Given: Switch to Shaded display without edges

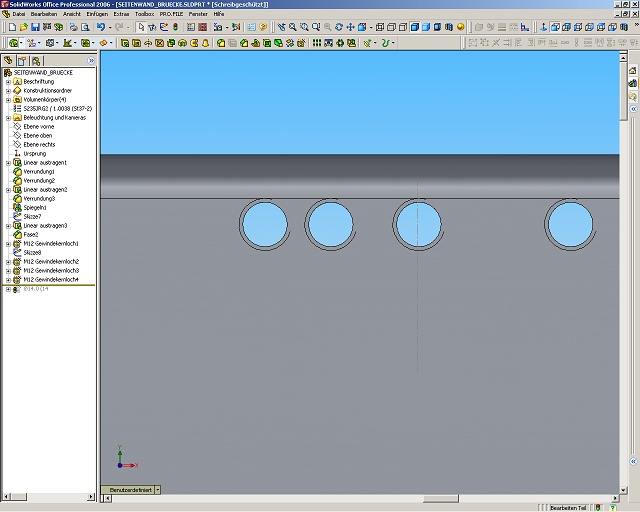Looking at the screenshot, I should (x=426, y=27).
